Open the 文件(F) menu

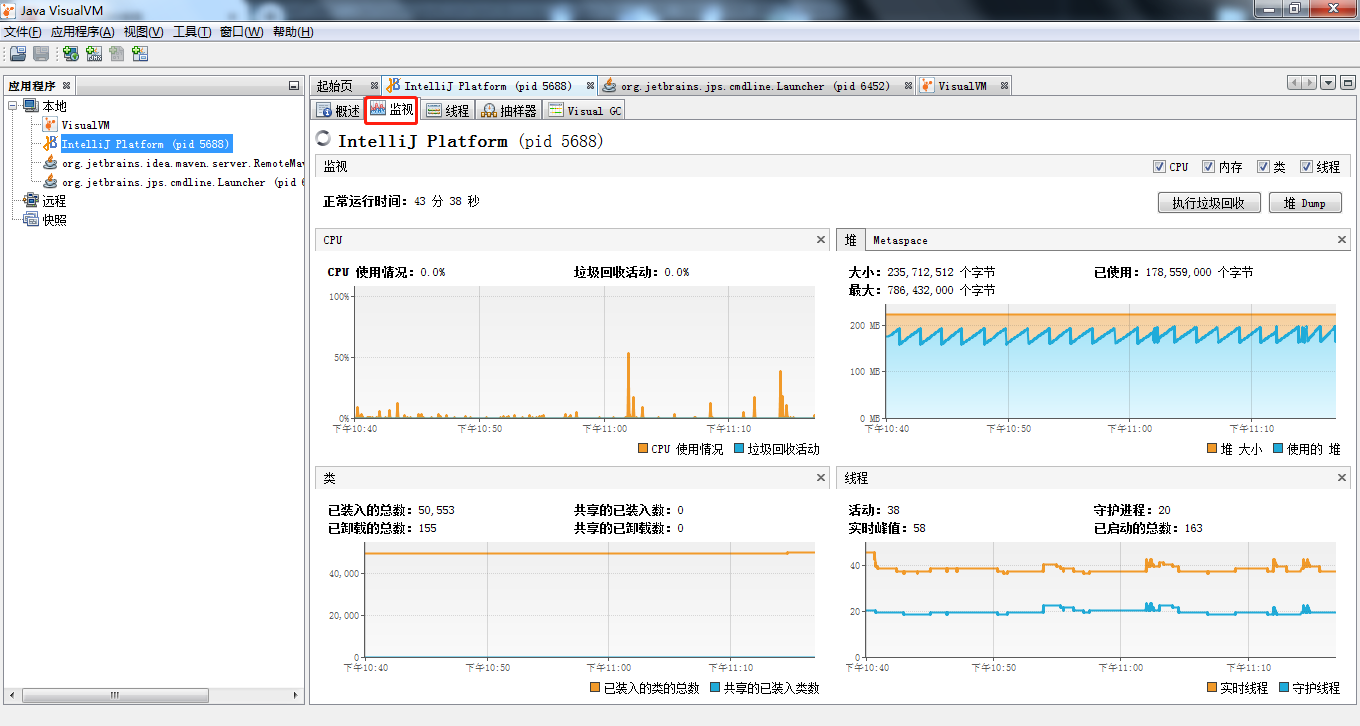[x=23, y=32]
